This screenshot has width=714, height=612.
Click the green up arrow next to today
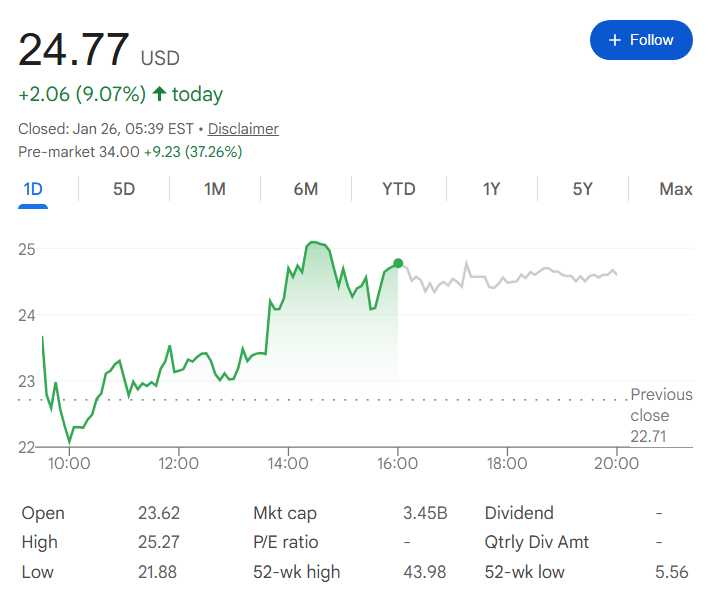point(159,95)
